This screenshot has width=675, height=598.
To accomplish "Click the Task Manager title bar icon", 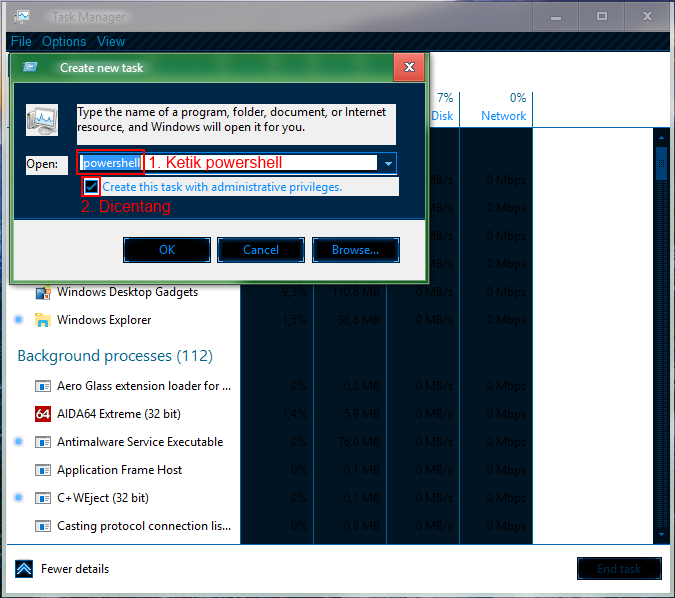I will 22,17.
